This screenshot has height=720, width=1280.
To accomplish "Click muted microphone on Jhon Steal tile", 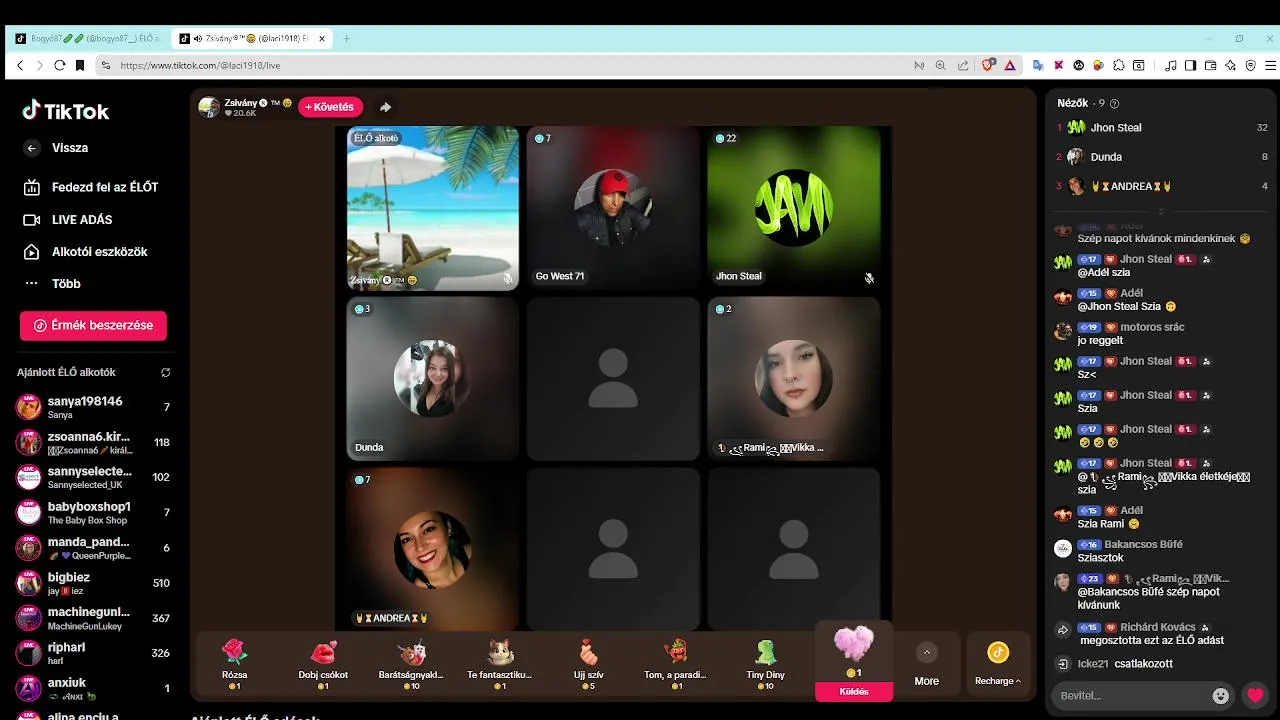I will point(869,278).
